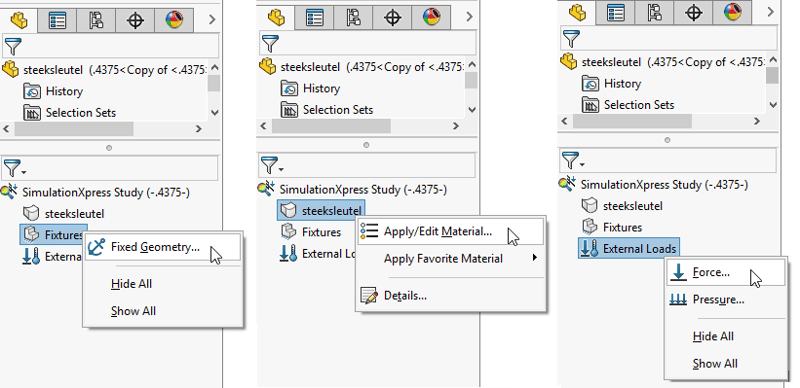
Task: Select Fixtures in the Apply/Edit Material panel
Action: 311,232
